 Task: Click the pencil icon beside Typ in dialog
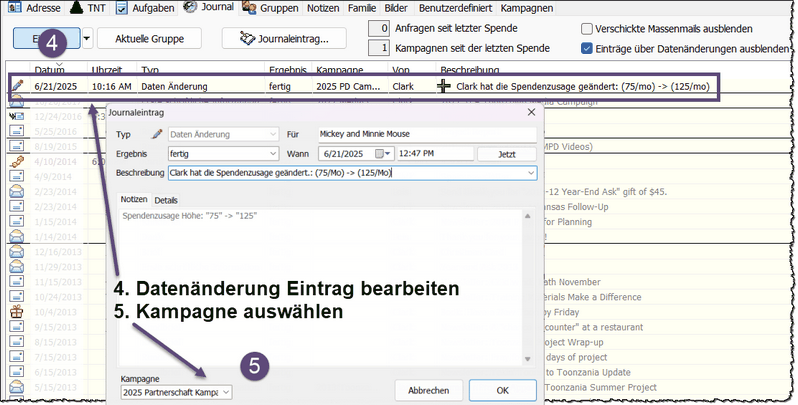click(157, 134)
